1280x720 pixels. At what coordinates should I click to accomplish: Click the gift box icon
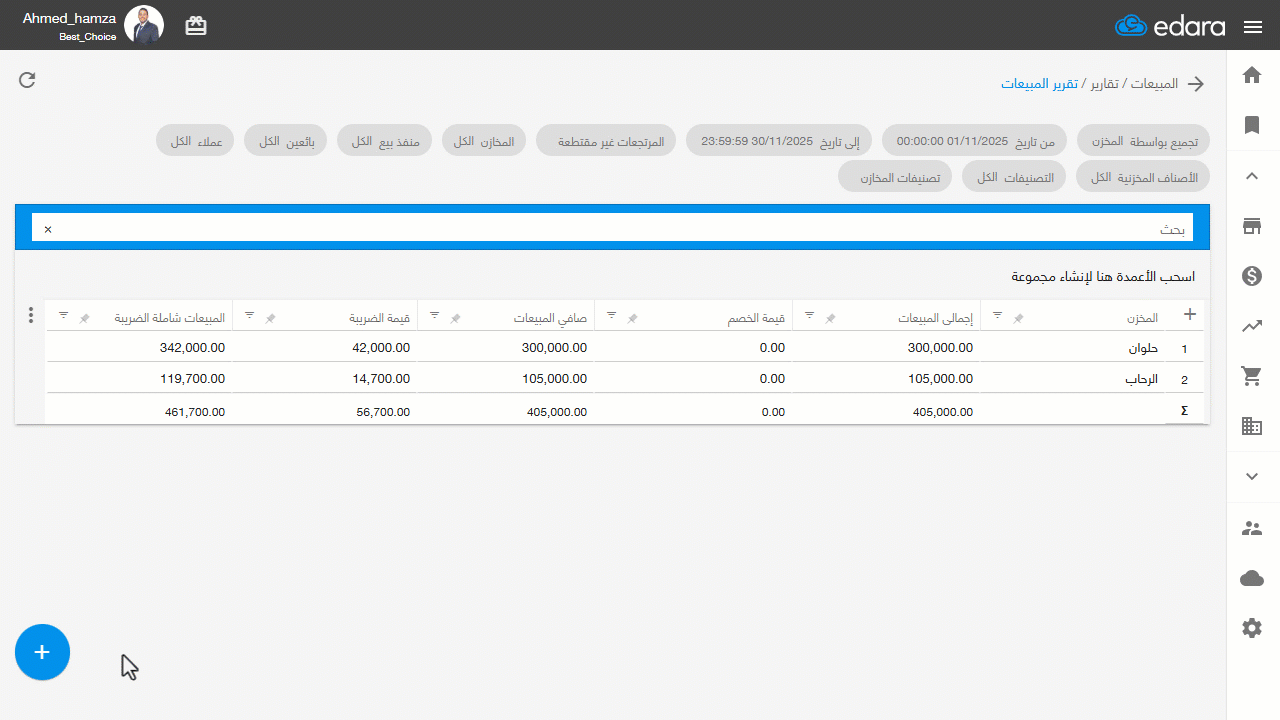(x=196, y=26)
